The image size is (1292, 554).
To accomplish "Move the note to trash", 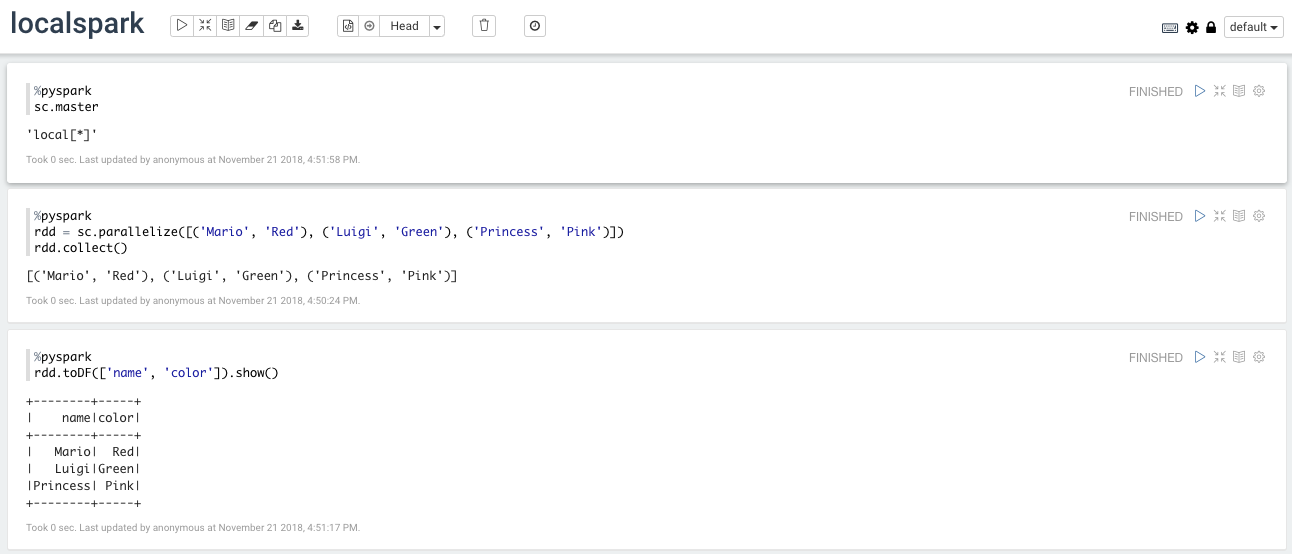I will click(485, 26).
